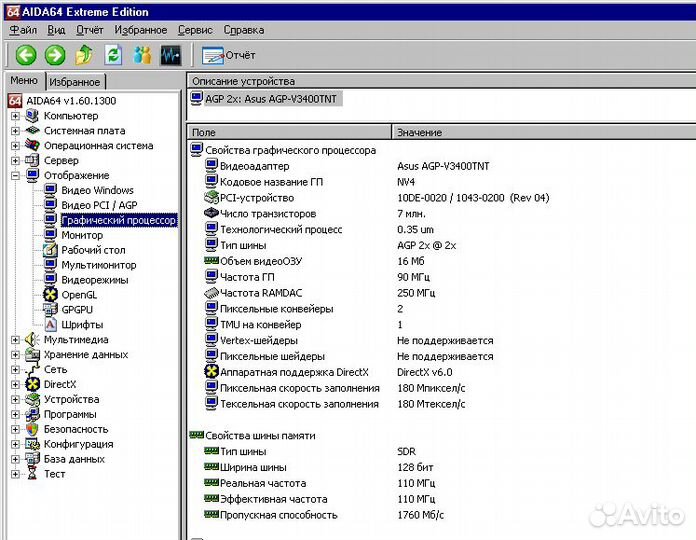Expand the Хранение данных tree node
The height and width of the screenshot is (540, 696).
(x=15, y=355)
